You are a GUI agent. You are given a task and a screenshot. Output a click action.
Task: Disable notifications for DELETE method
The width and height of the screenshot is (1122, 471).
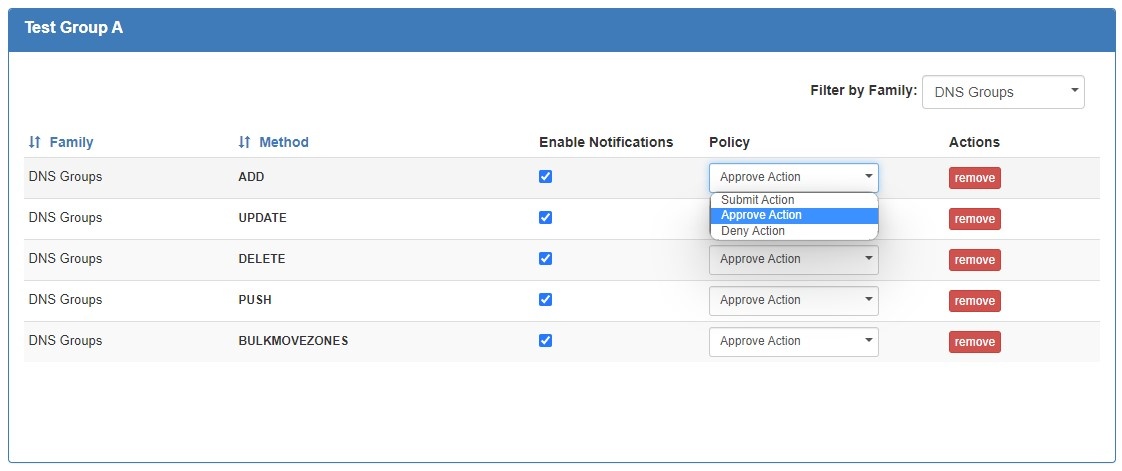point(545,259)
